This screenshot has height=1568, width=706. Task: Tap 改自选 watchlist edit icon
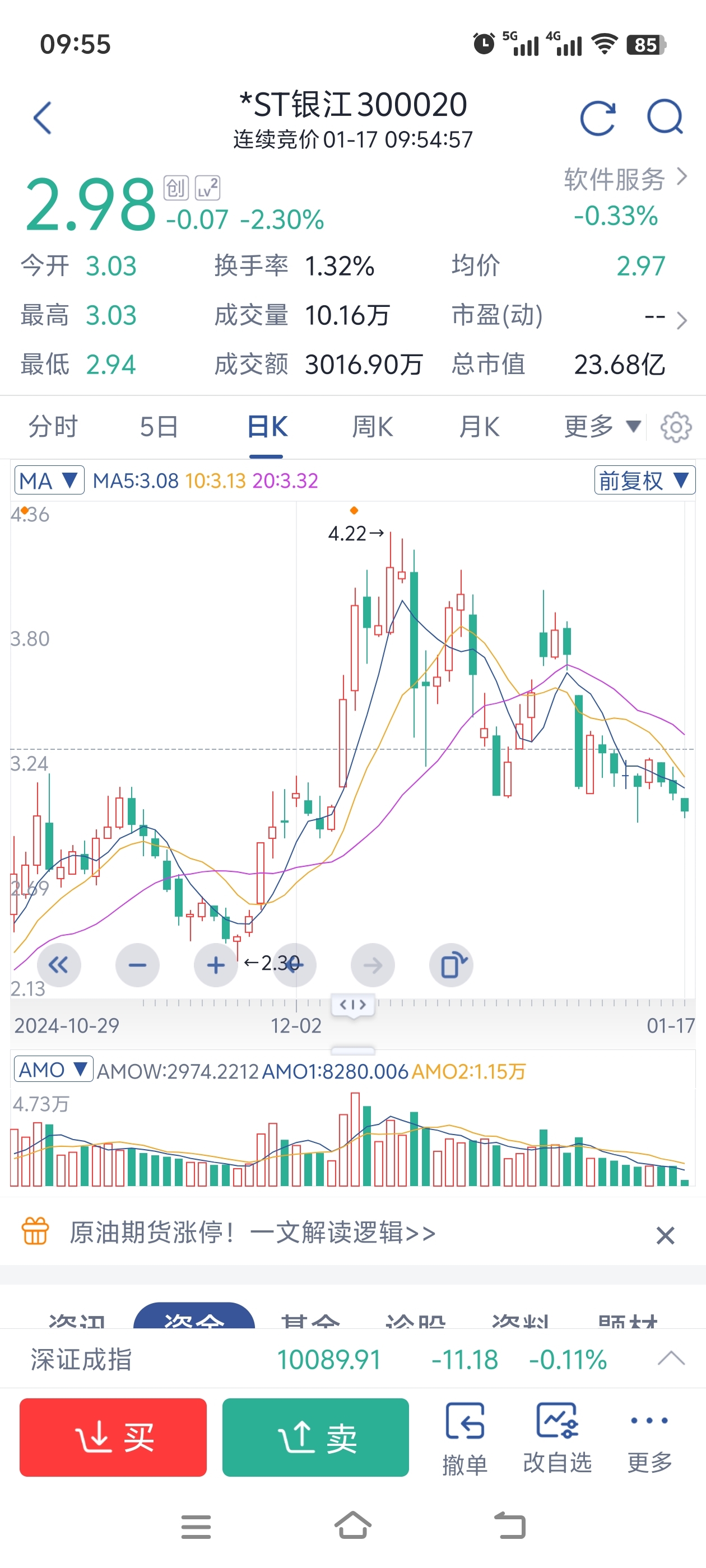(x=558, y=1439)
